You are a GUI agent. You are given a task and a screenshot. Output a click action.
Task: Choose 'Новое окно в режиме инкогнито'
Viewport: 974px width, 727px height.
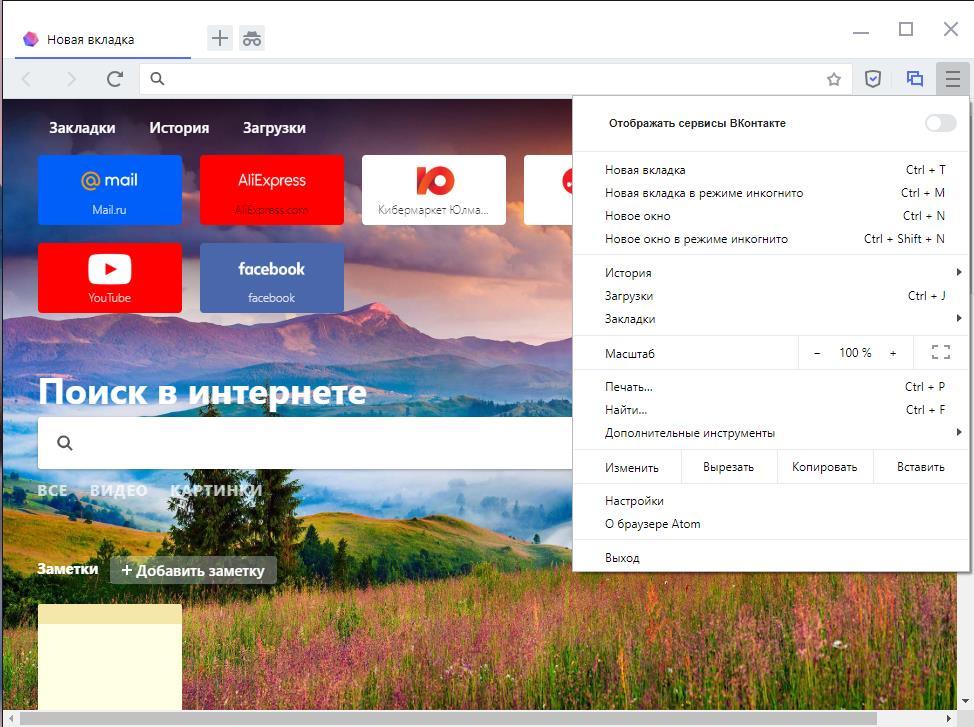pos(696,239)
